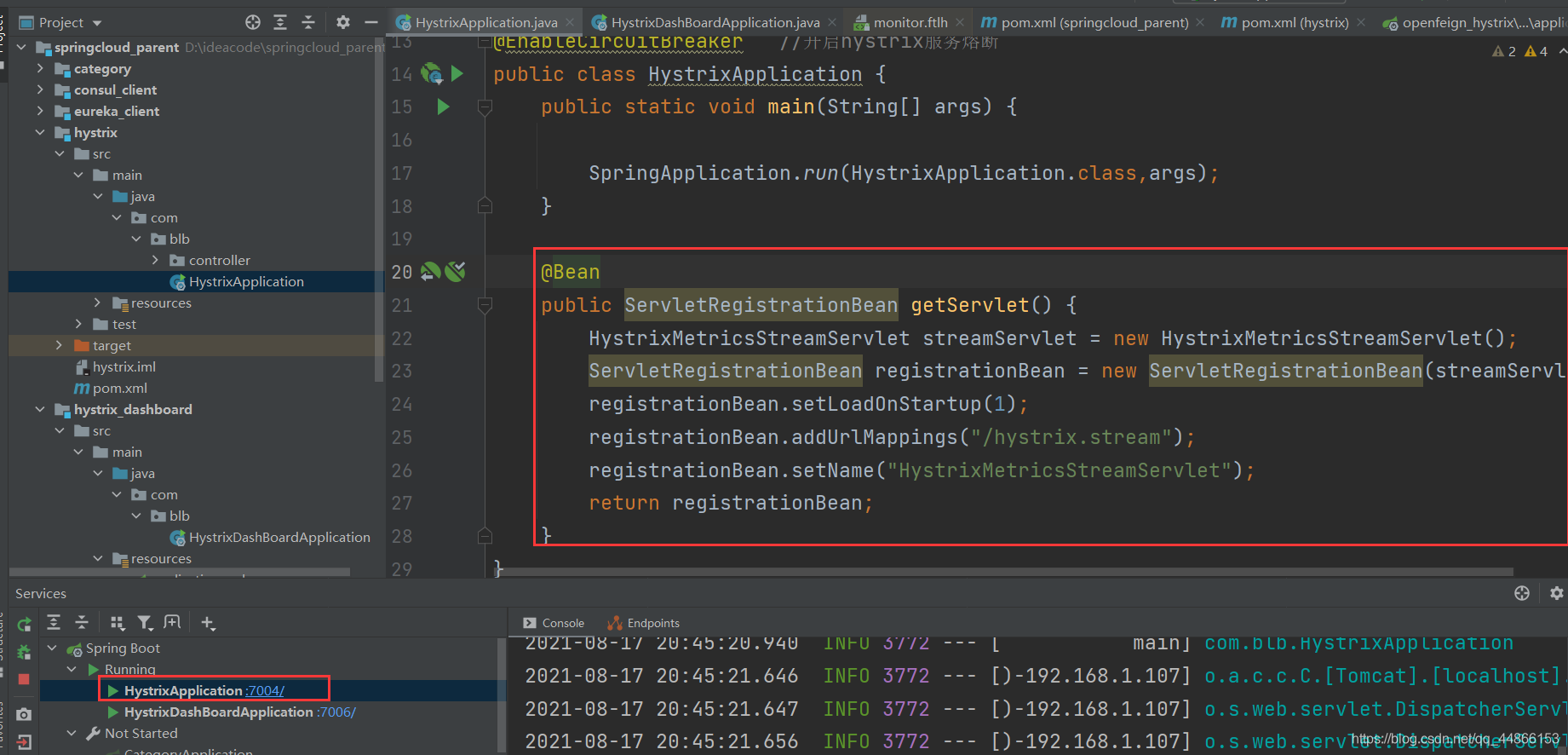Click the warnings indicator showing 2 and 4
Viewport: 1568px width, 755px height.
[1520, 51]
